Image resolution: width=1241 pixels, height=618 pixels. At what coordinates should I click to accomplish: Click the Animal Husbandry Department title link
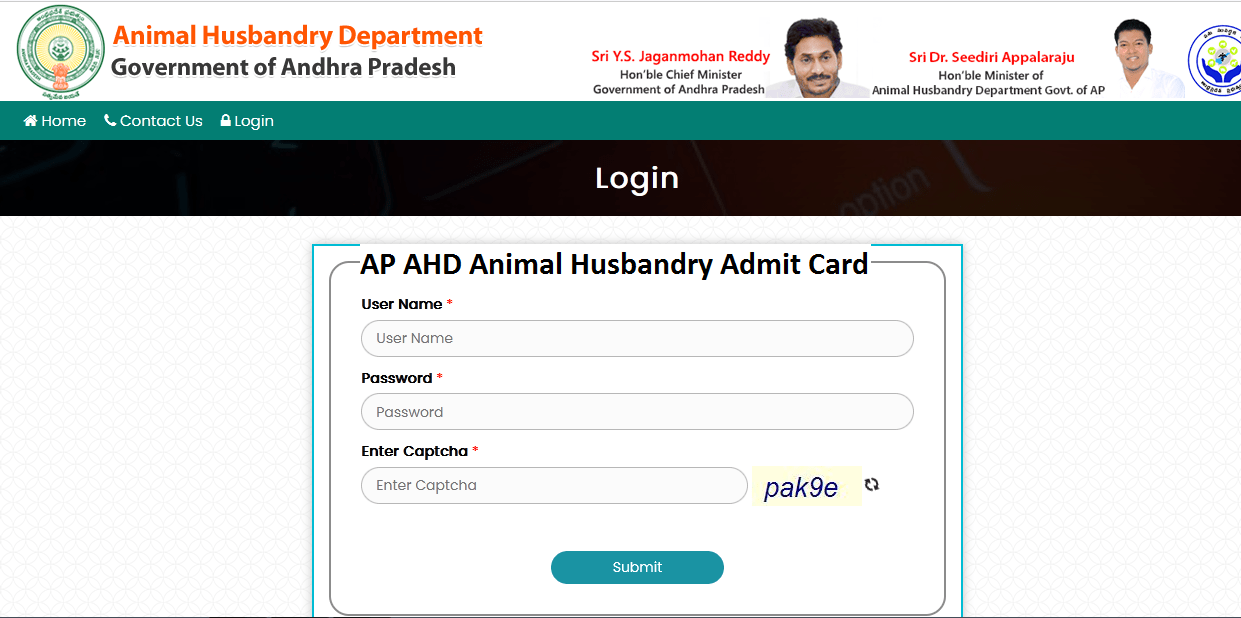click(297, 34)
